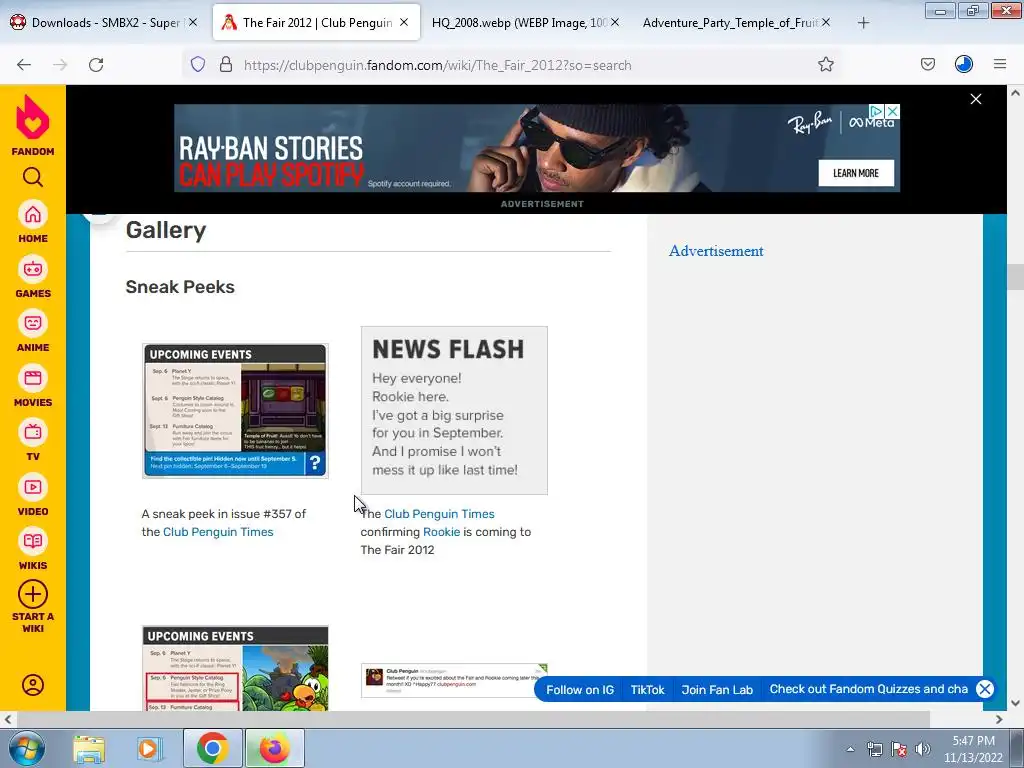
Task: Click Check out Fandom Quizzes link
Action: (x=869, y=689)
